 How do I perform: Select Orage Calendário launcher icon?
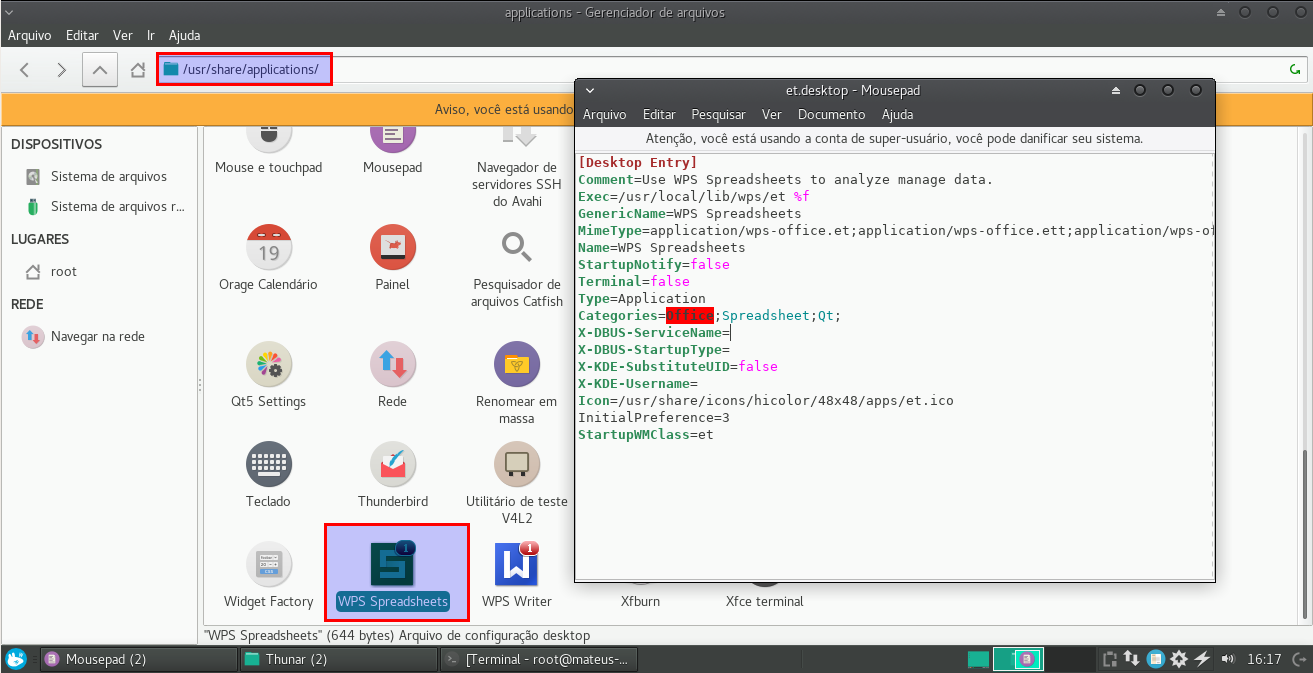[x=268, y=258]
